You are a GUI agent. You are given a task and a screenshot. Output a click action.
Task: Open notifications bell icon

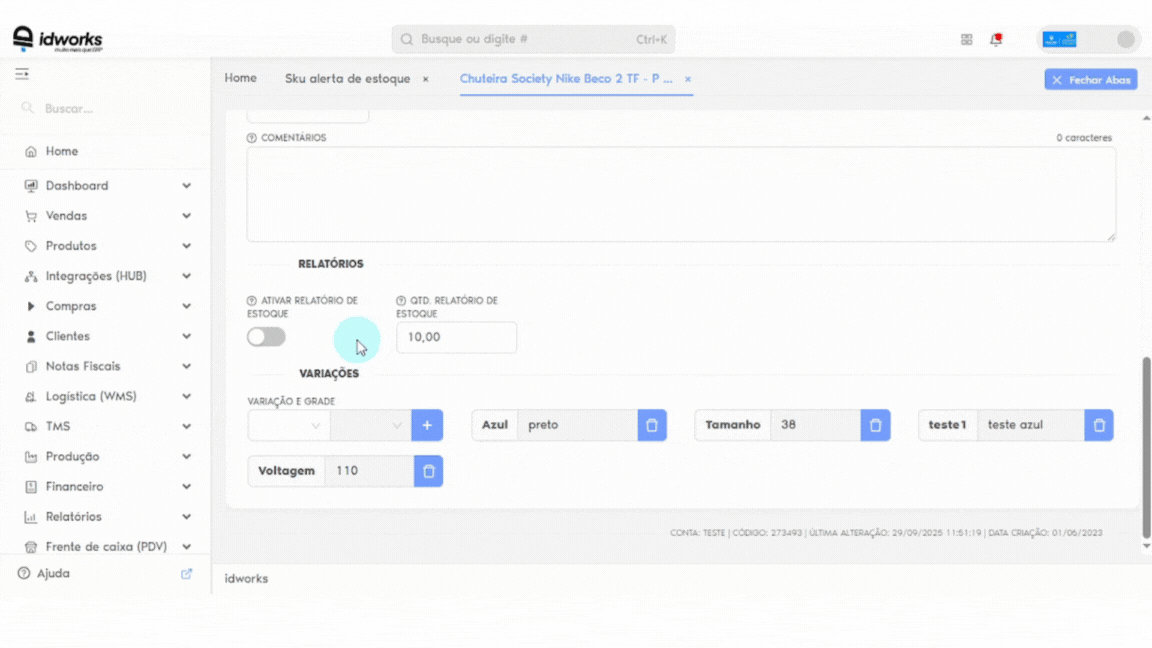(996, 40)
